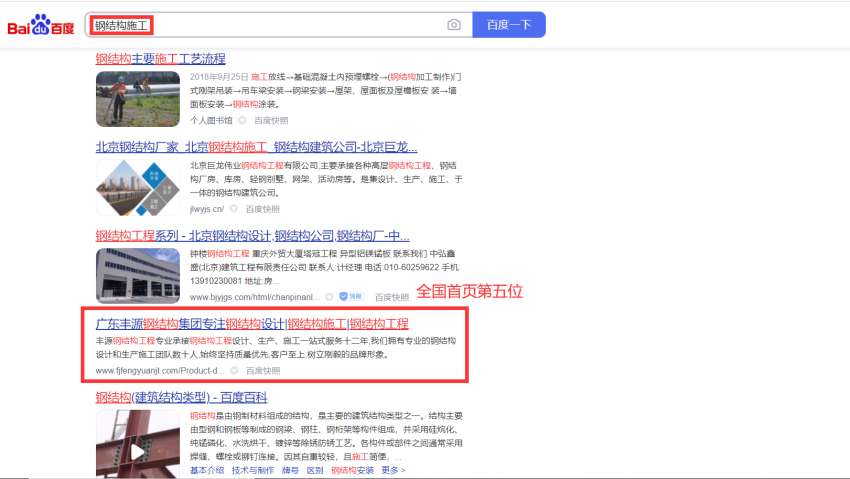Open 百度快照 for the 个人图书馆 result

point(271,120)
